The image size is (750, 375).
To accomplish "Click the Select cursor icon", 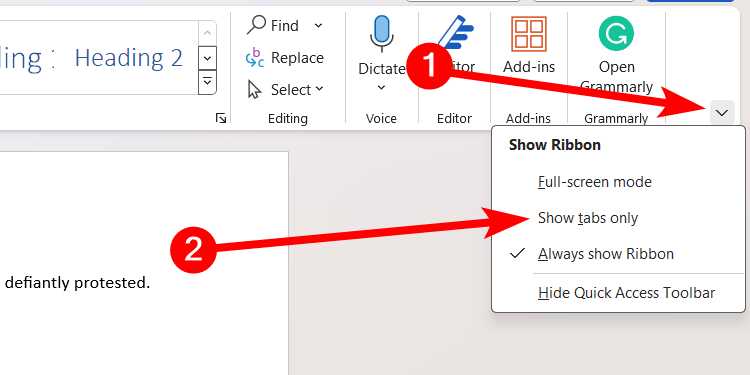I will 254,89.
